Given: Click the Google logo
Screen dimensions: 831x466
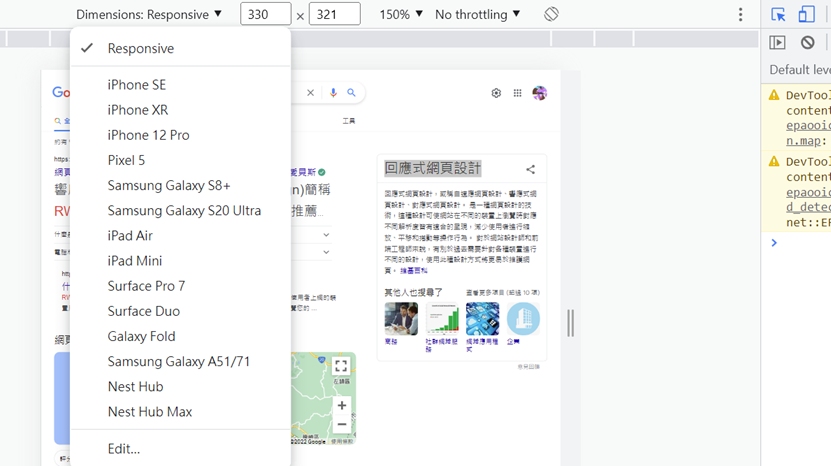Looking at the screenshot, I should (x=61, y=93).
